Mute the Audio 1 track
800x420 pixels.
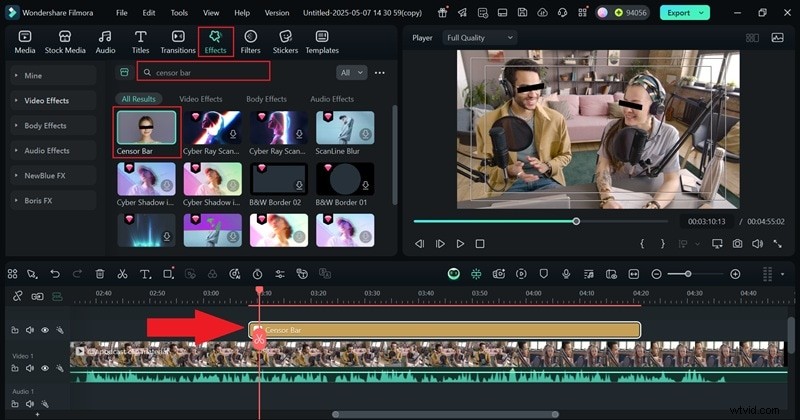30,404
